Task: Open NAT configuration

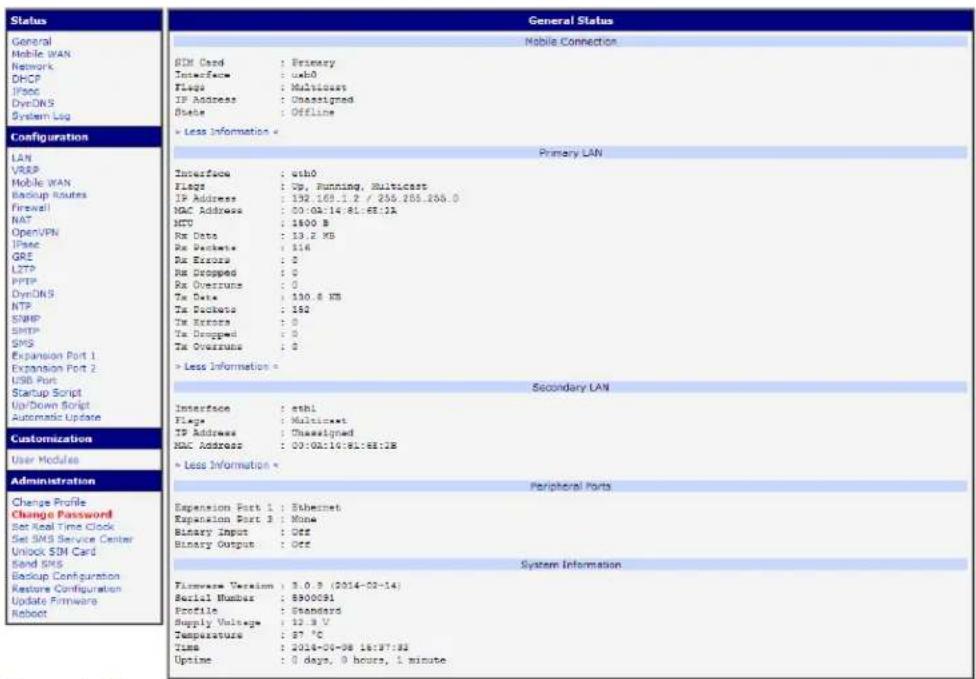Action: (x=22, y=220)
